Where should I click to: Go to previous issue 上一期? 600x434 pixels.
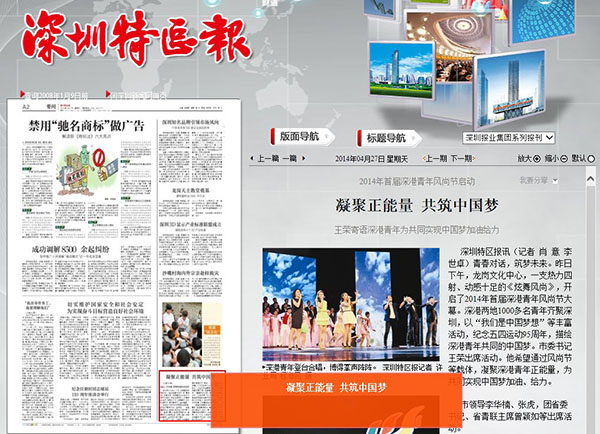[x=435, y=158]
